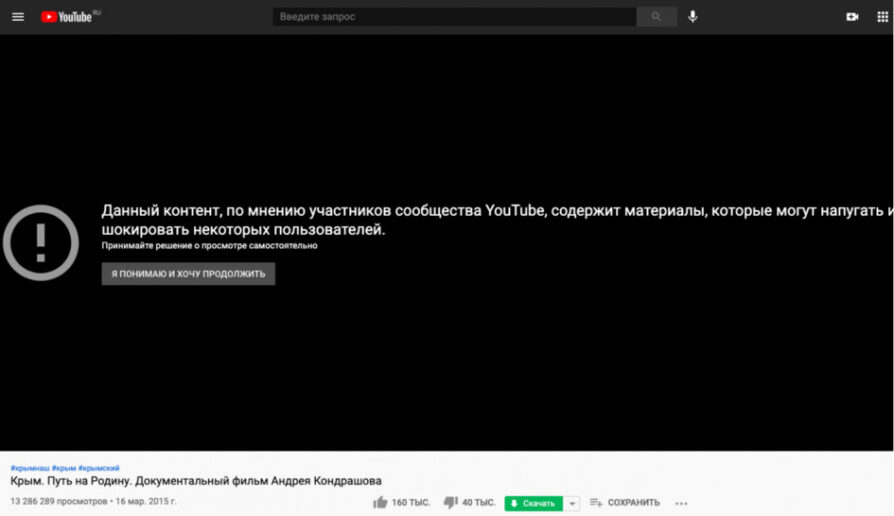Open the #крымский hashtag link
This screenshot has height=516, width=894.
pyautogui.click(x=99, y=468)
